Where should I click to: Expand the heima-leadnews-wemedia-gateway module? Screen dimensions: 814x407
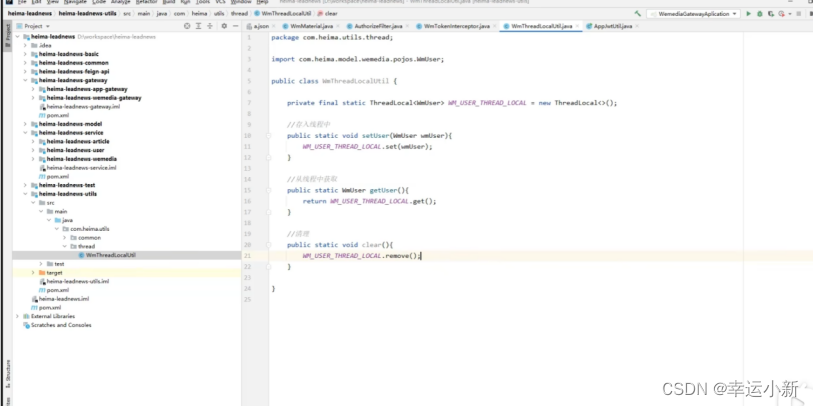tap(33, 98)
